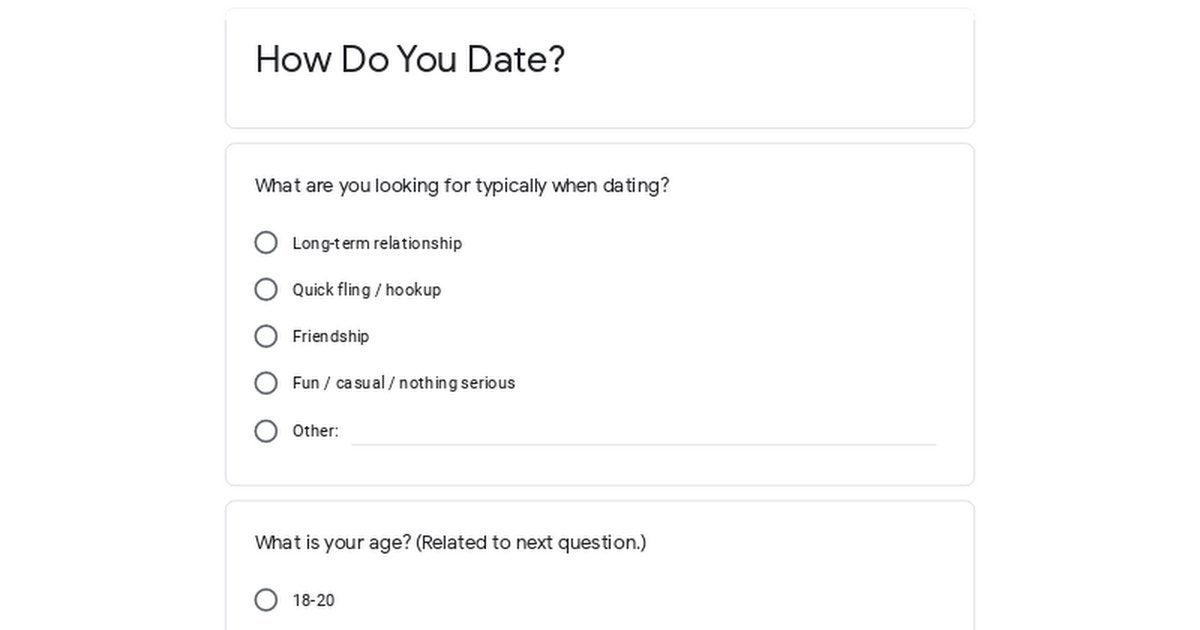Click the "Other:" option label text
This screenshot has width=1200, height=630.
coord(315,431)
